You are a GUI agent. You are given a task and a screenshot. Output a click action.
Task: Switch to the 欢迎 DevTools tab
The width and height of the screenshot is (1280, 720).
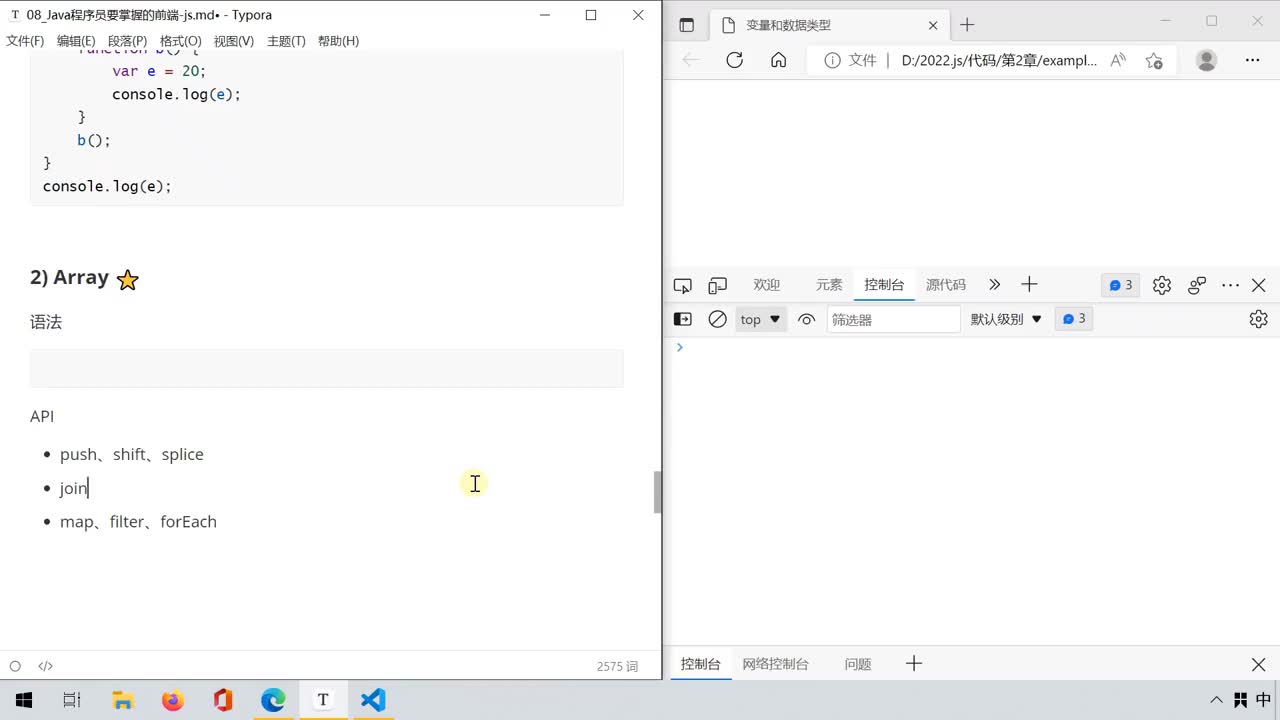click(767, 285)
